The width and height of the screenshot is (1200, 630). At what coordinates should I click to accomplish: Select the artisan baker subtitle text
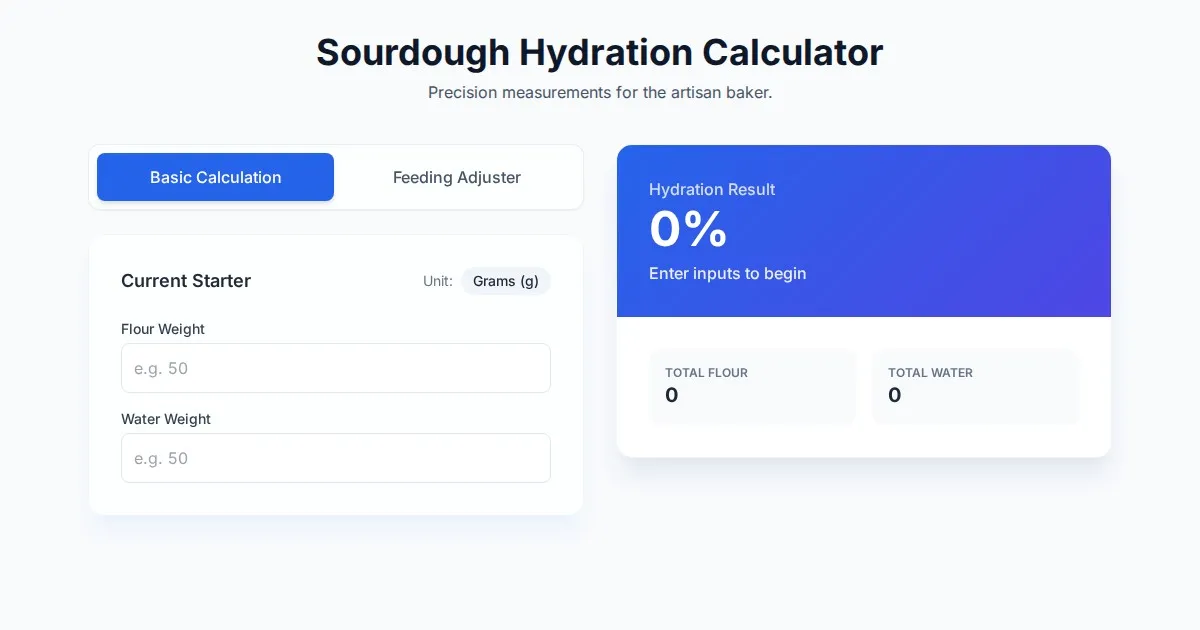pos(600,92)
